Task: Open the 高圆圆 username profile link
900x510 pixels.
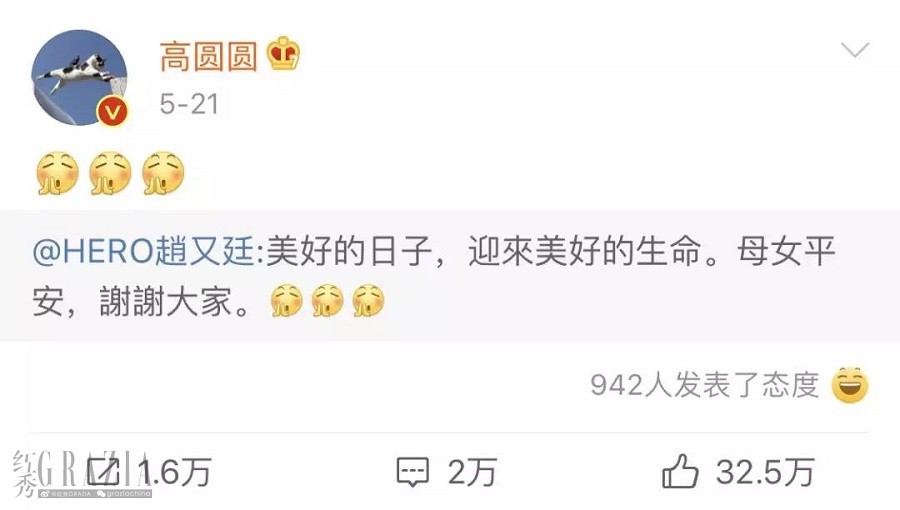Action: (x=208, y=56)
